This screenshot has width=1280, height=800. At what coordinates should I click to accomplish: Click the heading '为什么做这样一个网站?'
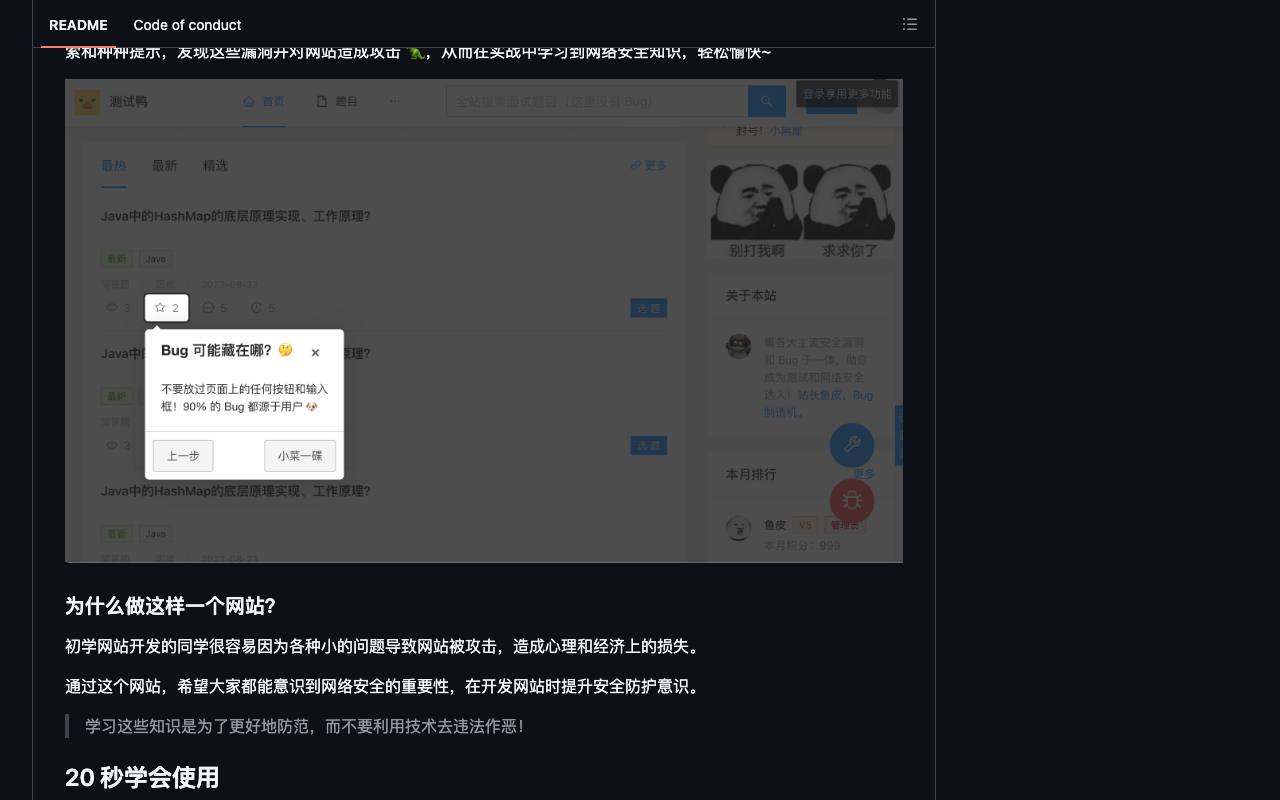(170, 606)
